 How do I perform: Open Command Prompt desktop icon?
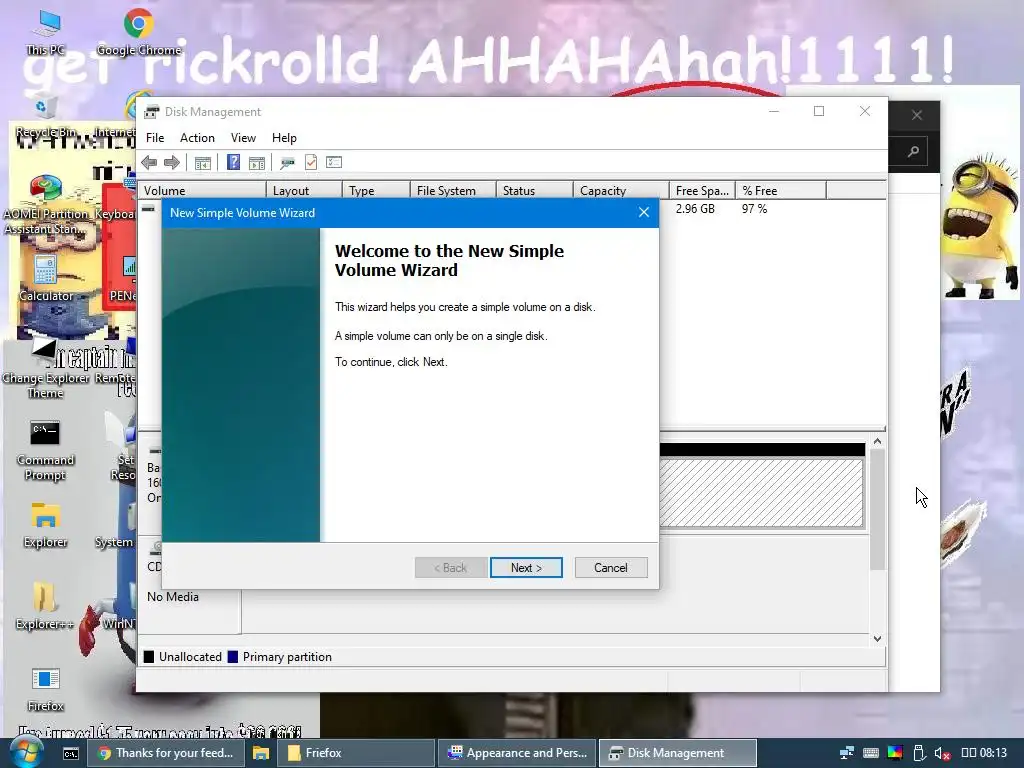coord(45,451)
